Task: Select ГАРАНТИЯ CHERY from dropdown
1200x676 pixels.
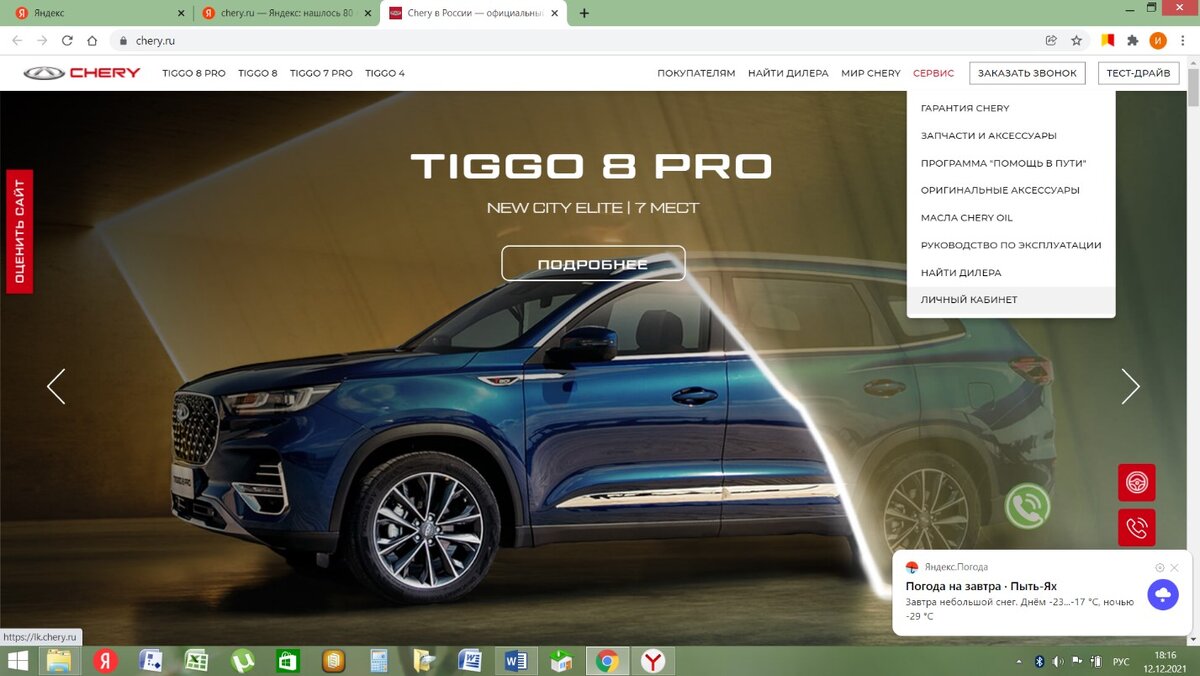Action: click(x=1011, y=108)
